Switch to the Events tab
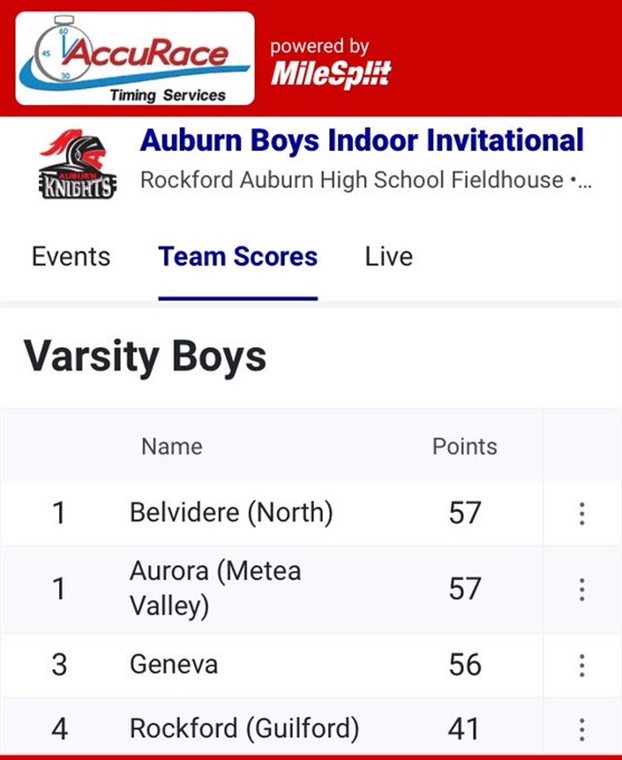The height and width of the screenshot is (760, 622). (71, 256)
